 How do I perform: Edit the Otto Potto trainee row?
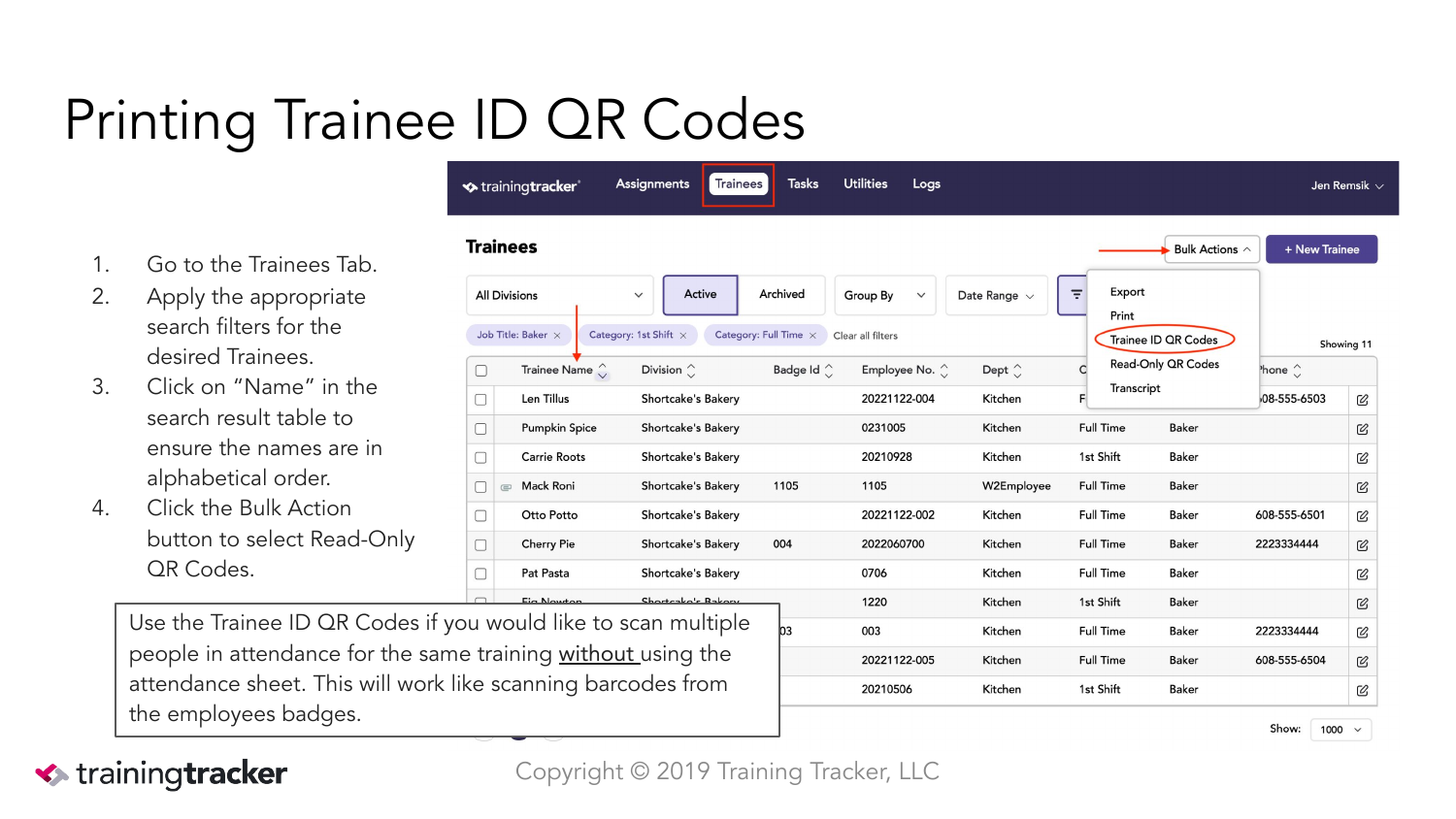pos(1363,516)
